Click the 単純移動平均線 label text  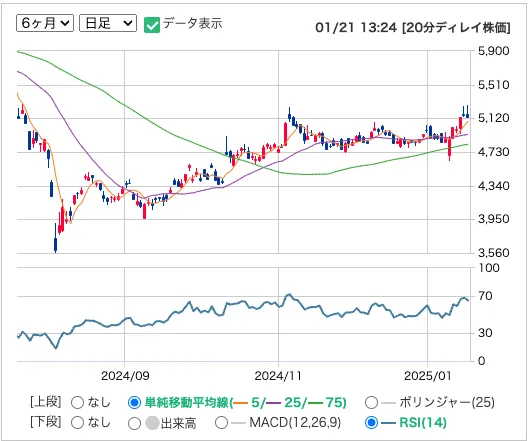(187, 402)
